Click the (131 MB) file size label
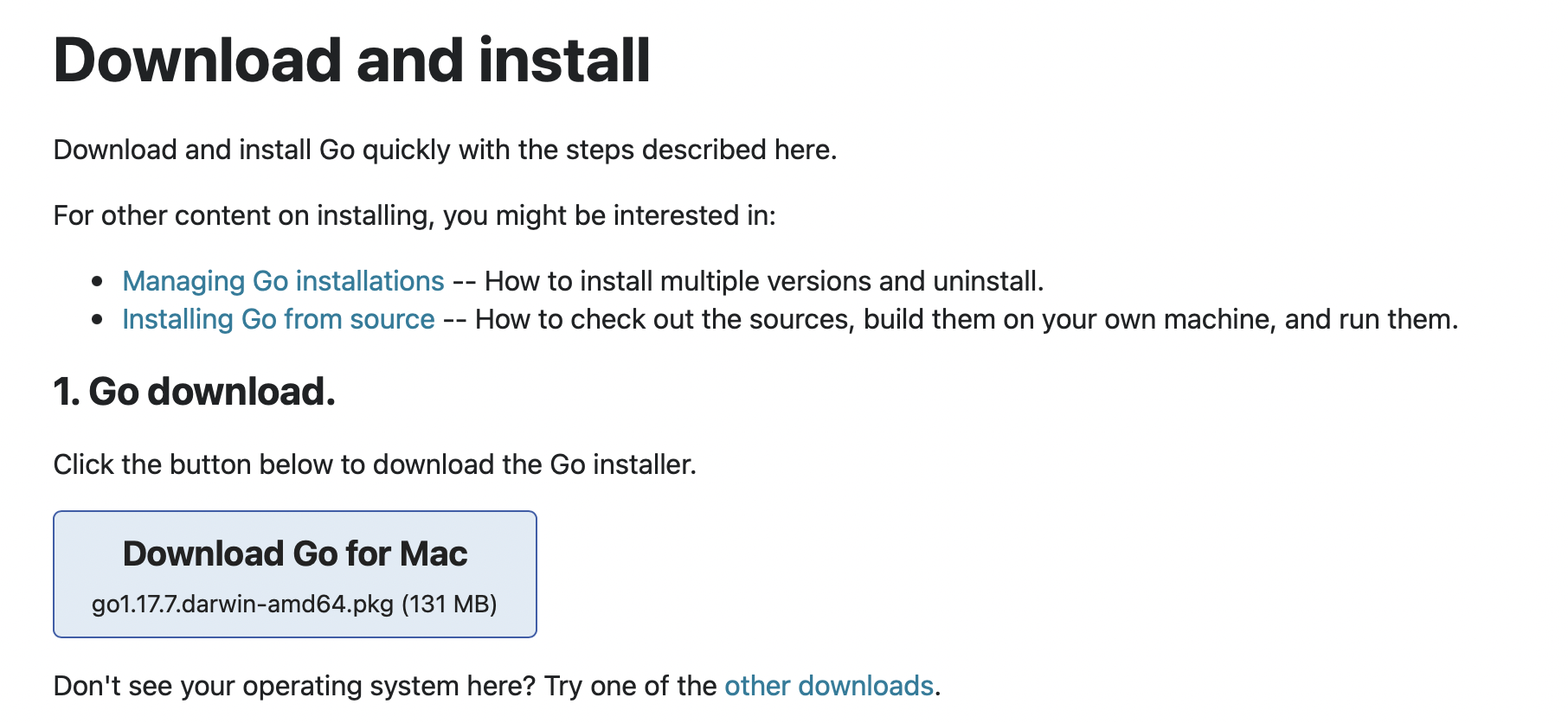The width and height of the screenshot is (1568, 723). (x=449, y=604)
